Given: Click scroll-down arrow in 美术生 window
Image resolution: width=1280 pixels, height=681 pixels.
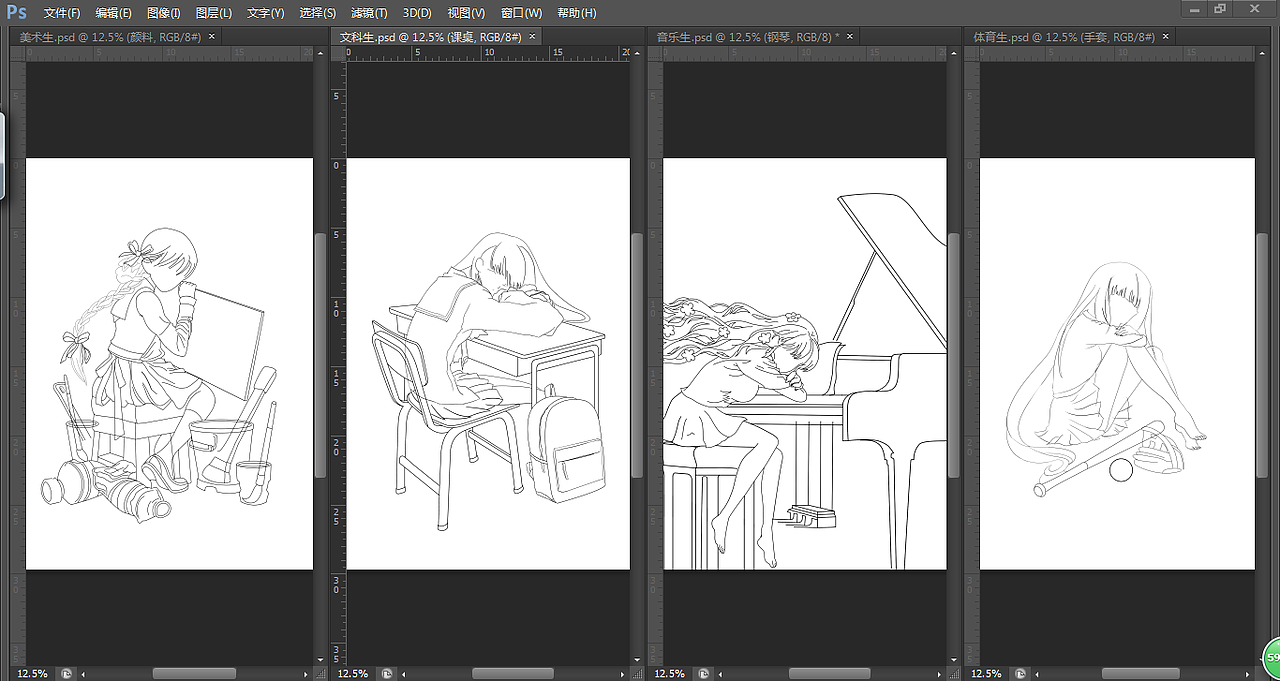Looking at the screenshot, I should (320, 660).
